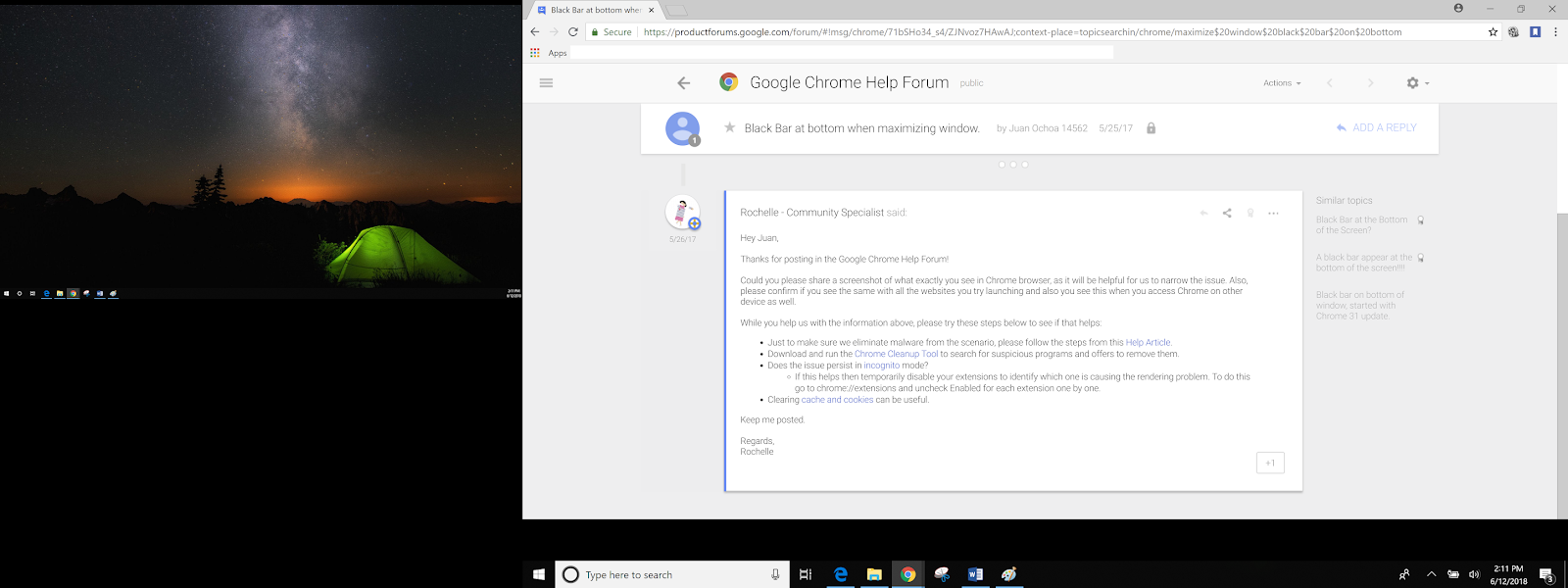Expand the Actions dropdown
The image size is (1568, 588).
click(x=1282, y=83)
